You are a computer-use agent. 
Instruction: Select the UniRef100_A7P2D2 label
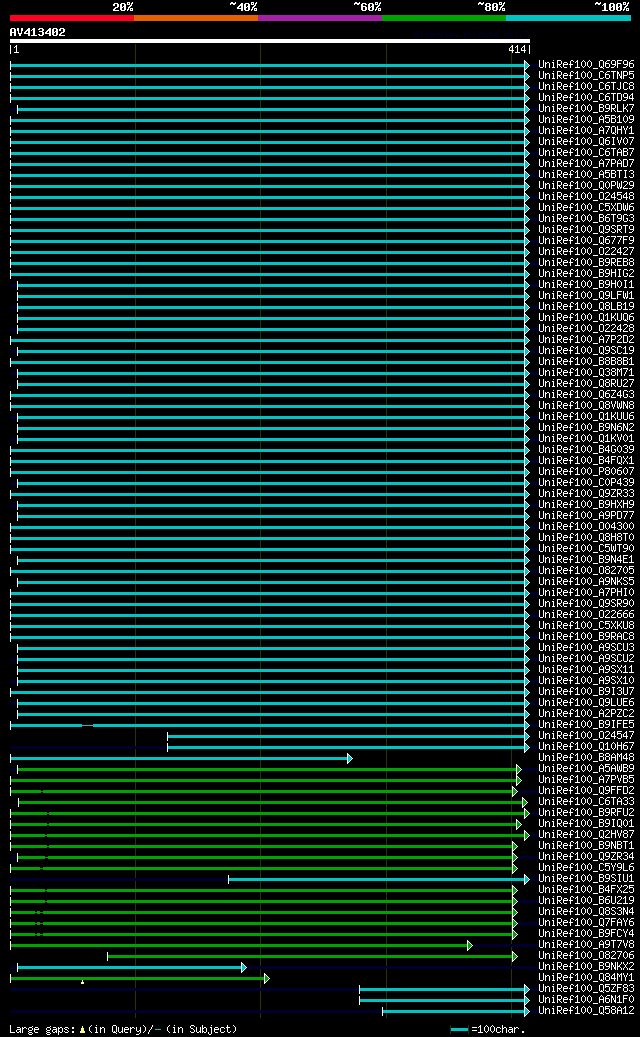(x=586, y=339)
